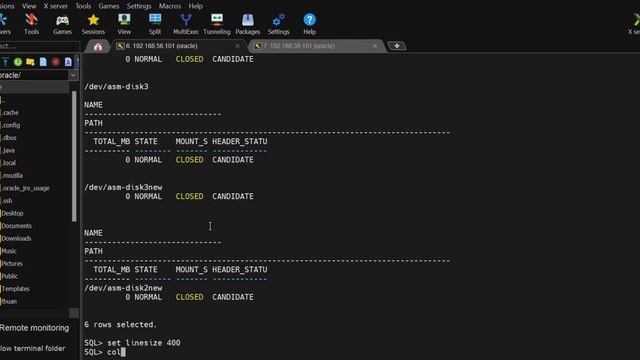Viewport: 640px width, 360px height.
Task: Select the Downloads folder
Action: pos(16,238)
